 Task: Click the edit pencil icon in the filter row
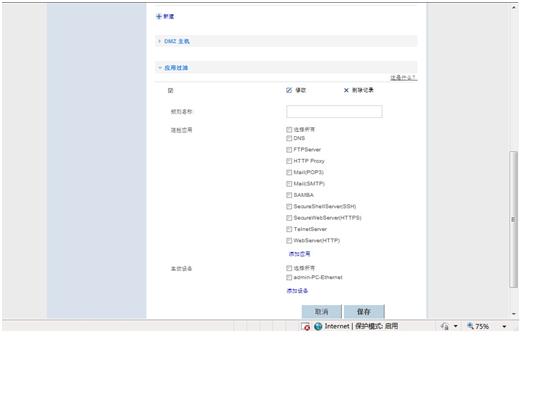289,90
